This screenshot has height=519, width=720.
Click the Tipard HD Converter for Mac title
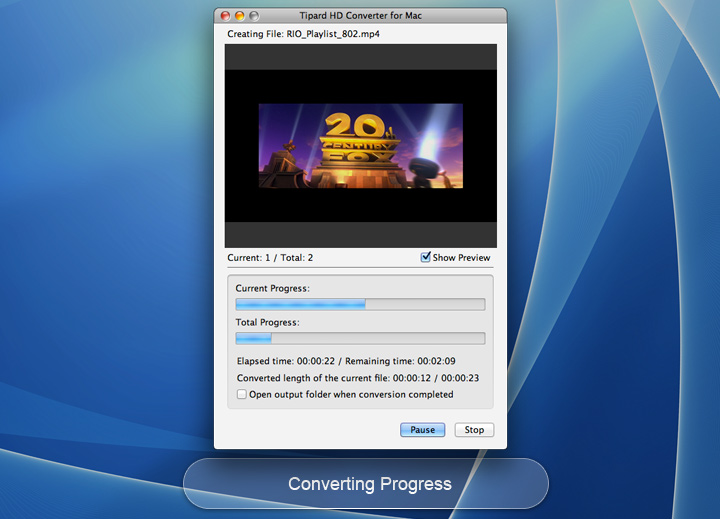pyautogui.click(x=360, y=16)
